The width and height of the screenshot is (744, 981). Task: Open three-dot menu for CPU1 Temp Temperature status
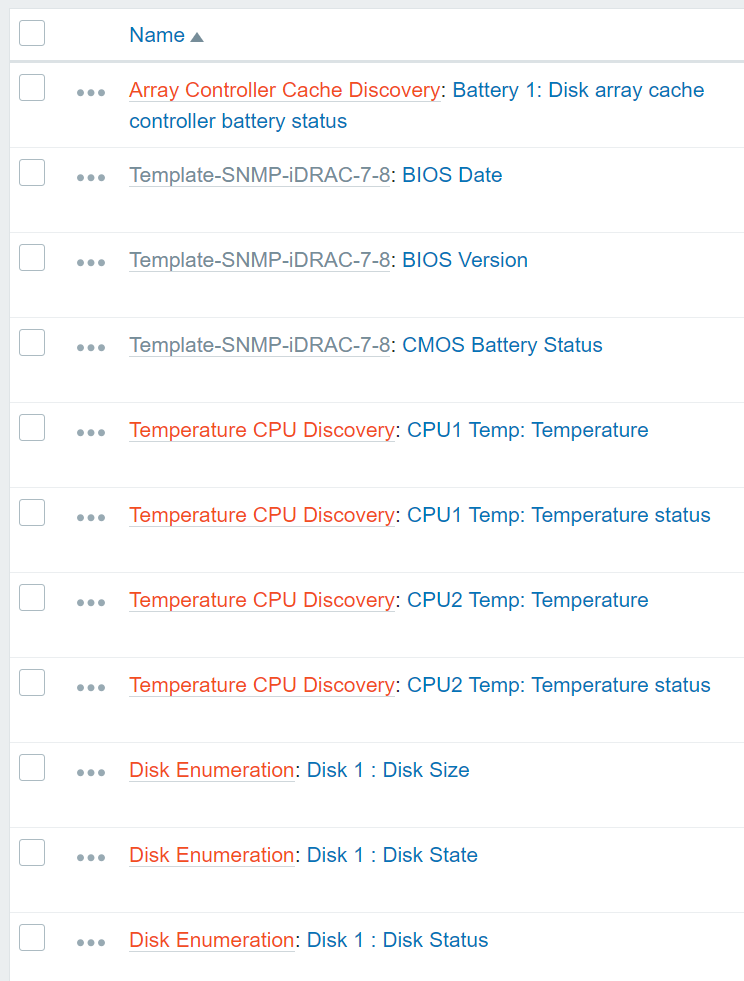(x=91, y=517)
